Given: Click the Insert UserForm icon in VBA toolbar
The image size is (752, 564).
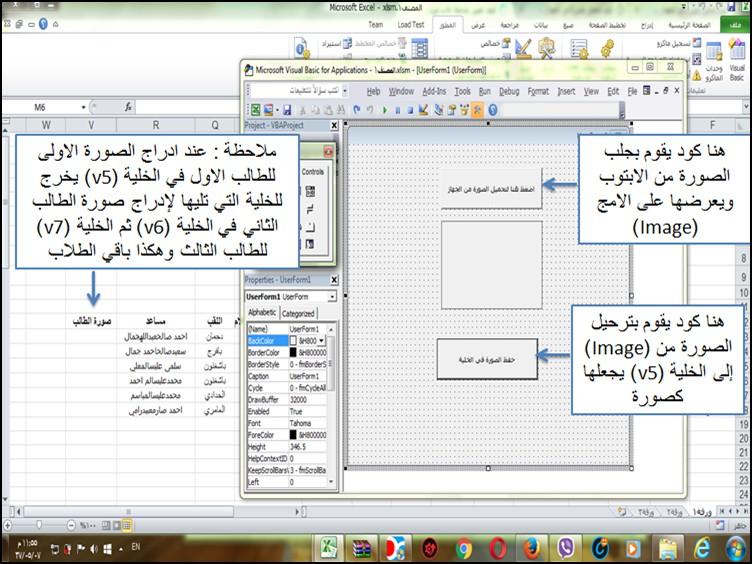Looking at the screenshot, I should click(x=268, y=110).
